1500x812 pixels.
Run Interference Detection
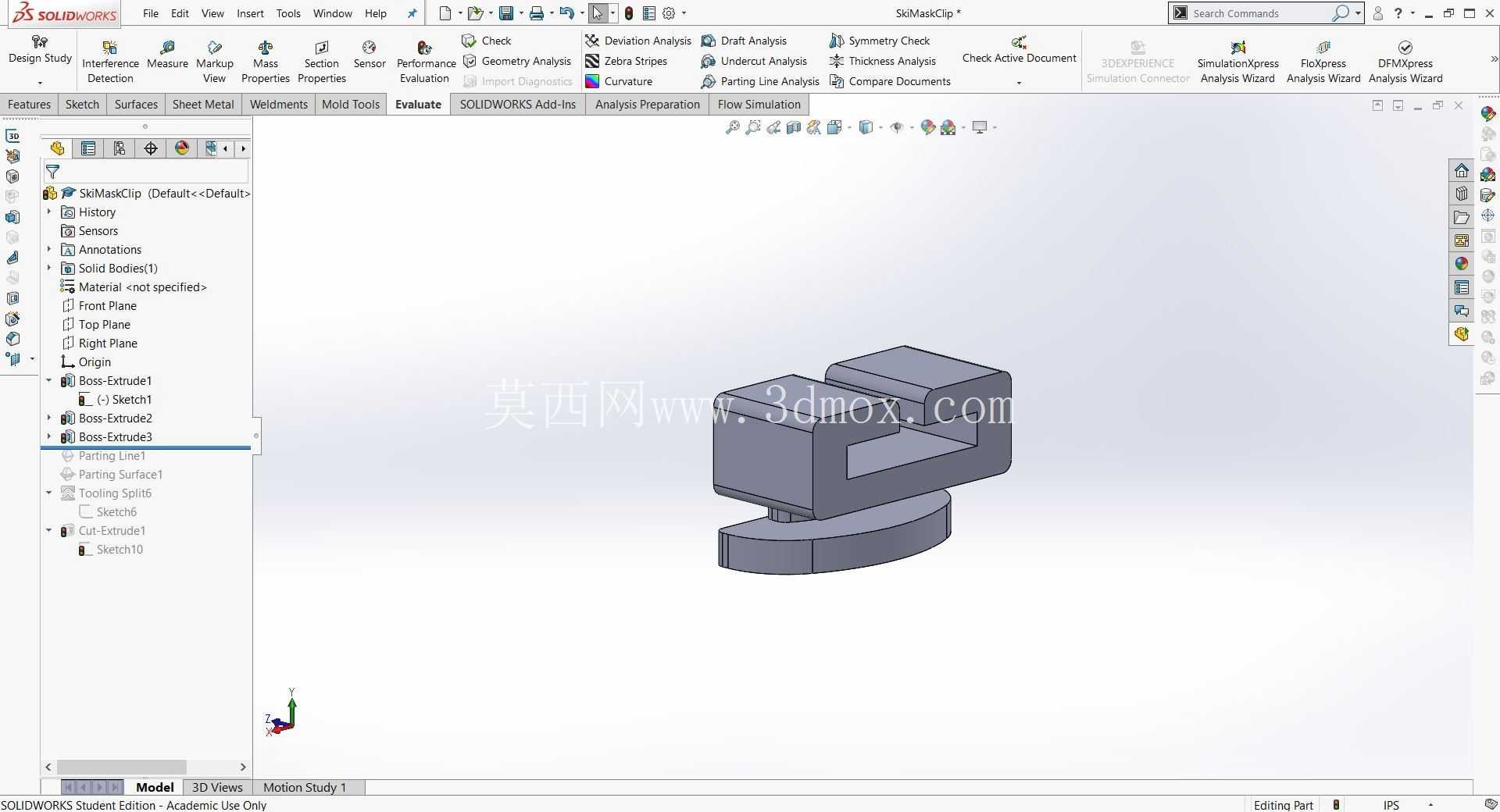pyautogui.click(x=110, y=61)
